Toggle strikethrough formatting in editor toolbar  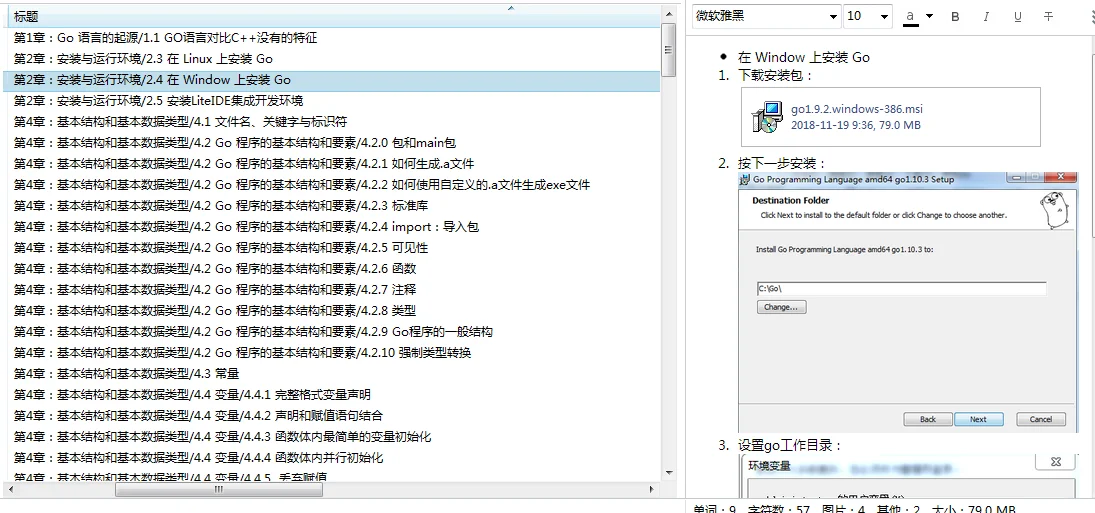[x=1048, y=17]
